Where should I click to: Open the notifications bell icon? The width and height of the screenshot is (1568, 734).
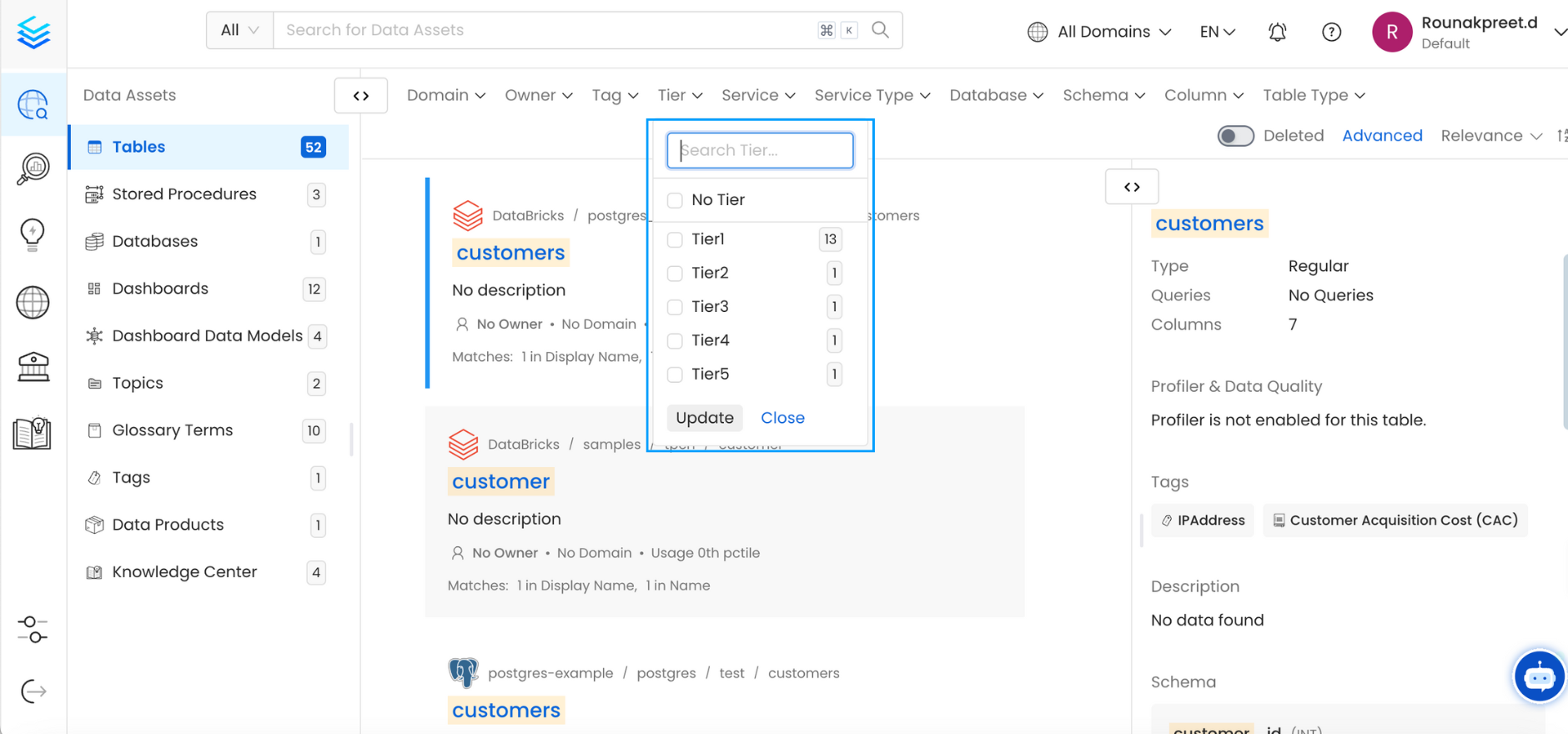(1277, 32)
